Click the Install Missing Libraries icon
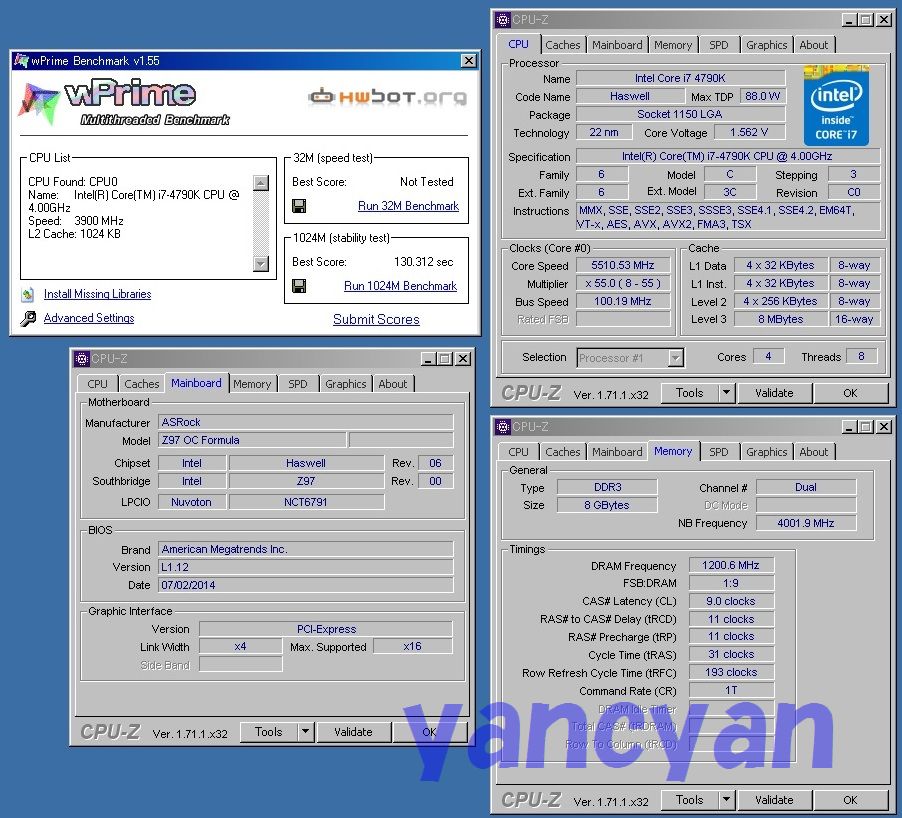Screen dimensions: 902x818 [28, 295]
